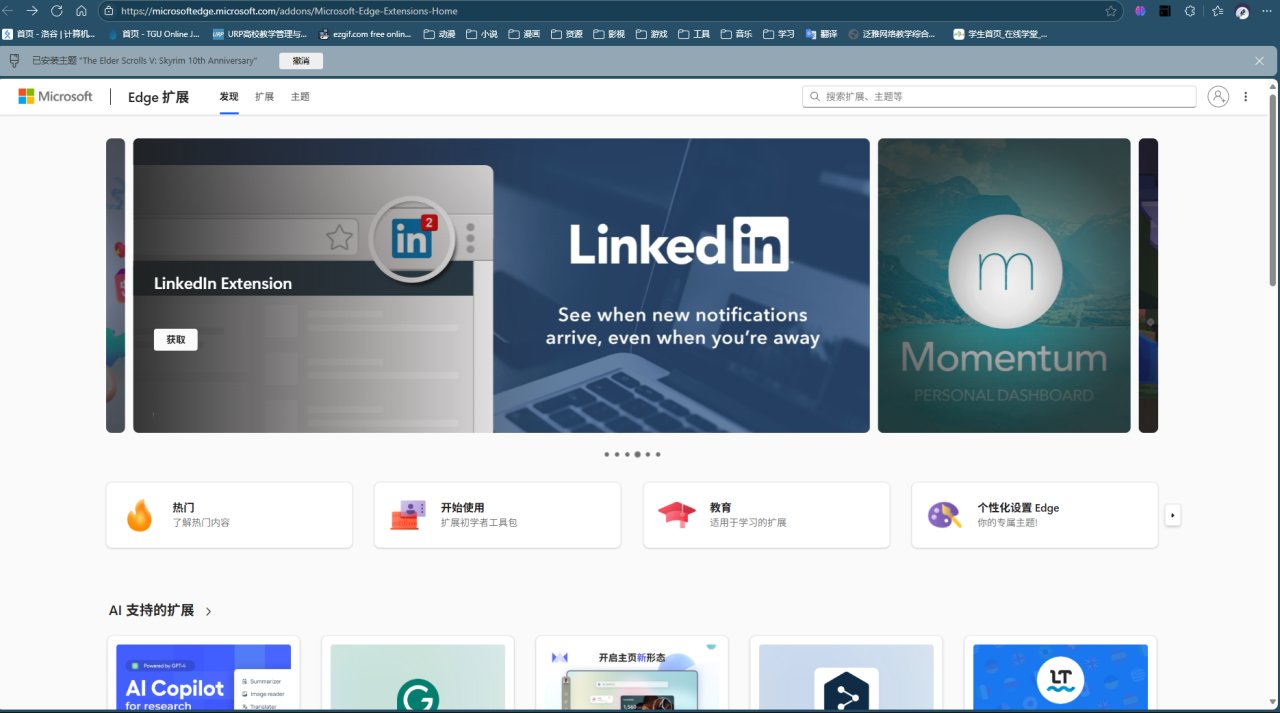Expand the 资源 bookmarks folder

(x=567, y=34)
